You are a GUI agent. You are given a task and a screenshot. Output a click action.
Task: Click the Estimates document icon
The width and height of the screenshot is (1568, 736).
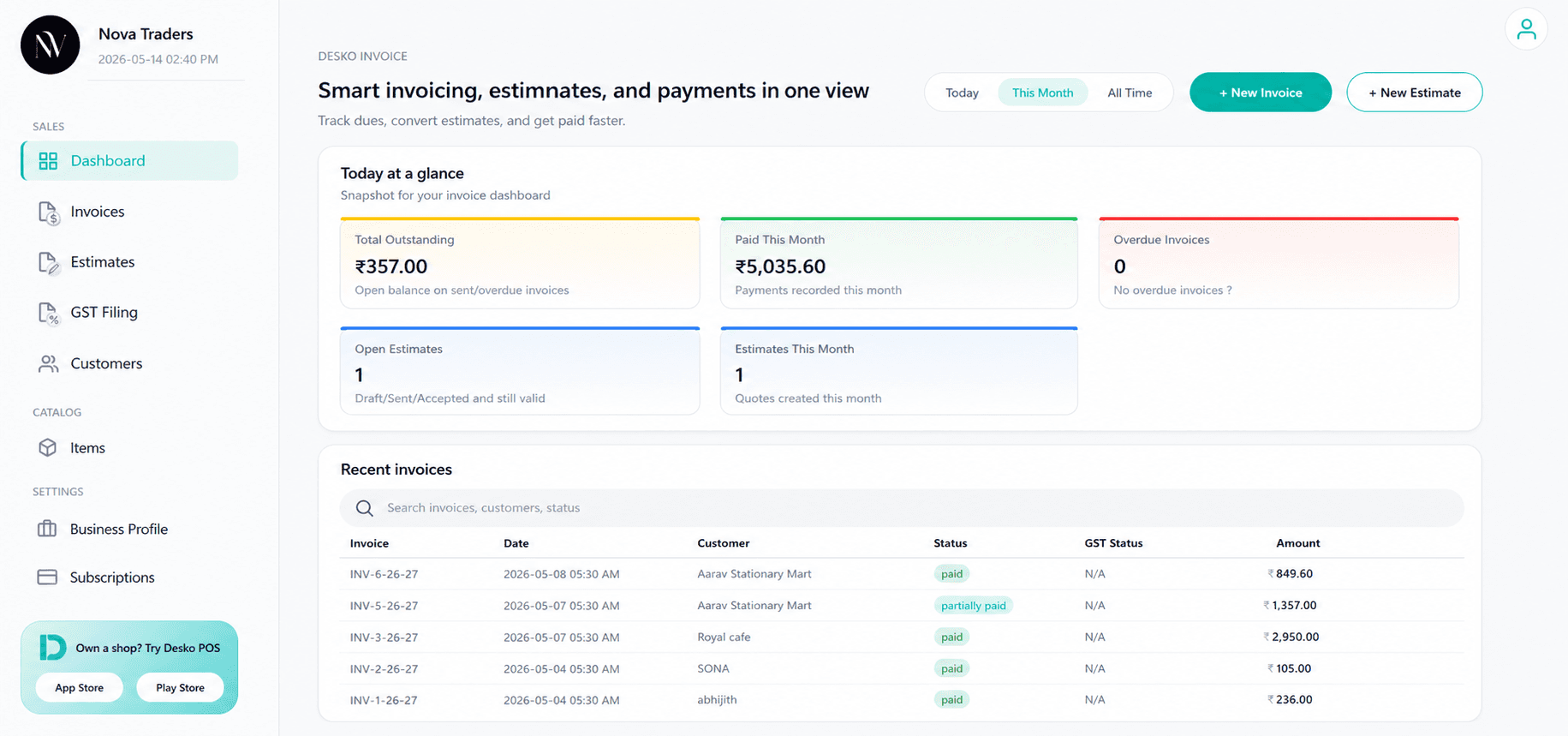[48, 262]
